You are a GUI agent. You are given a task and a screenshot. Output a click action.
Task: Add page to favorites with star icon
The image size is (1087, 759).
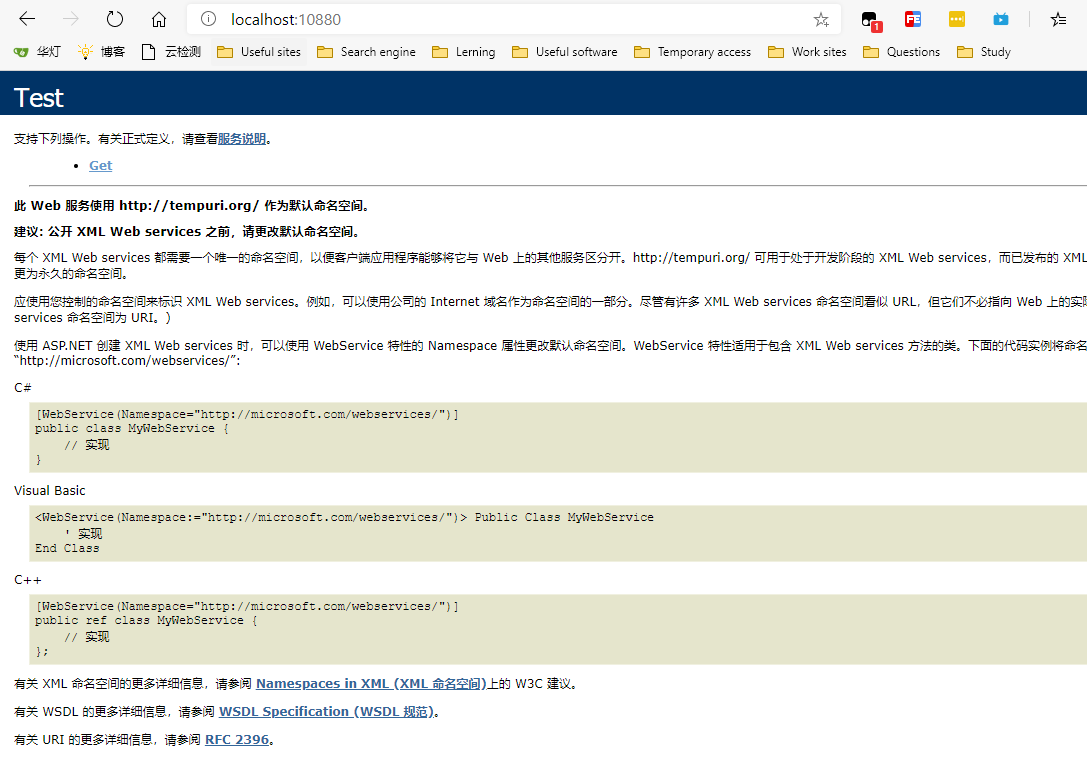pos(821,19)
